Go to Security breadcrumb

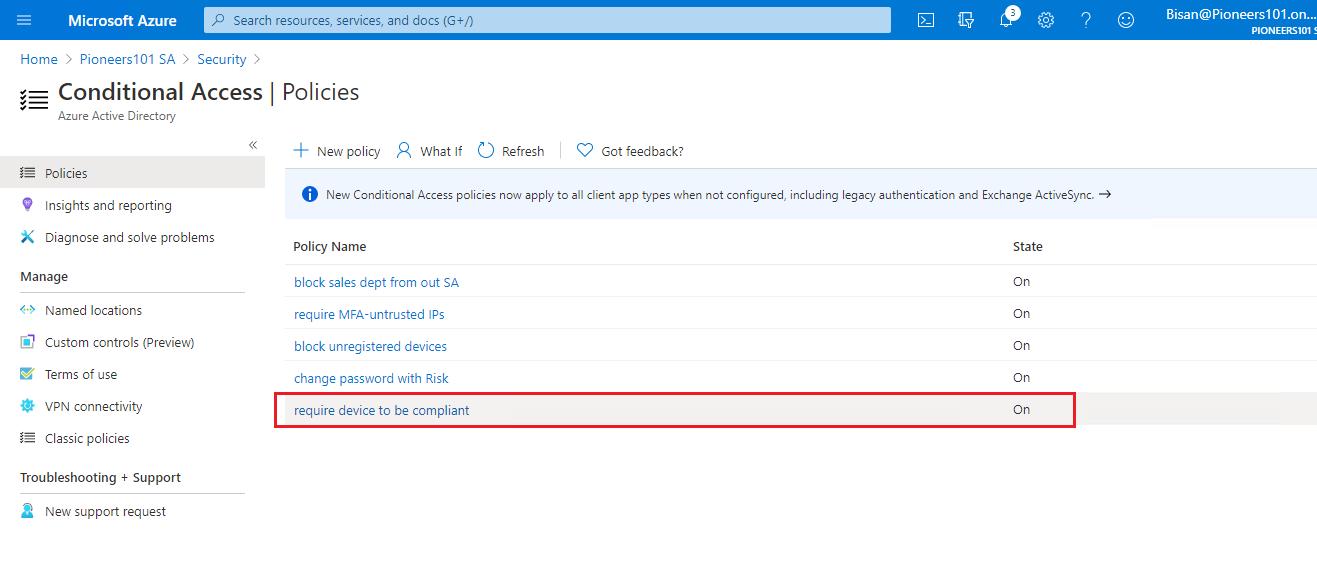point(222,60)
